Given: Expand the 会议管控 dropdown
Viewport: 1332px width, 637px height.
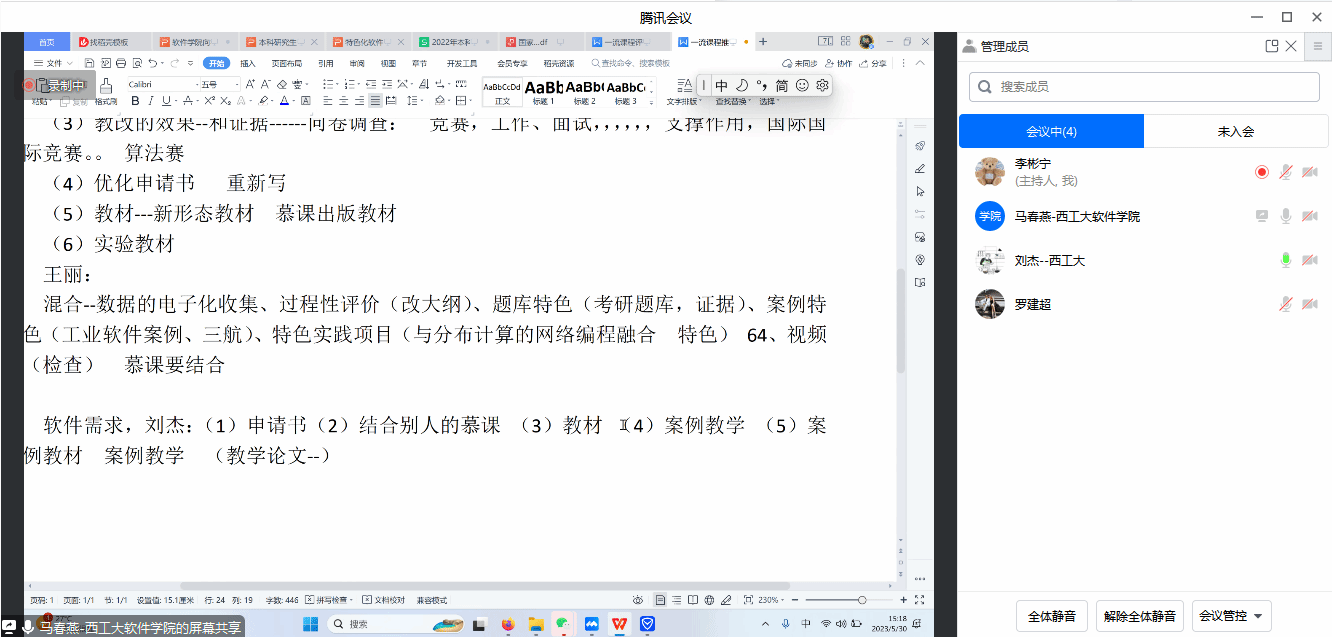Looking at the screenshot, I should coord(1231,616).
